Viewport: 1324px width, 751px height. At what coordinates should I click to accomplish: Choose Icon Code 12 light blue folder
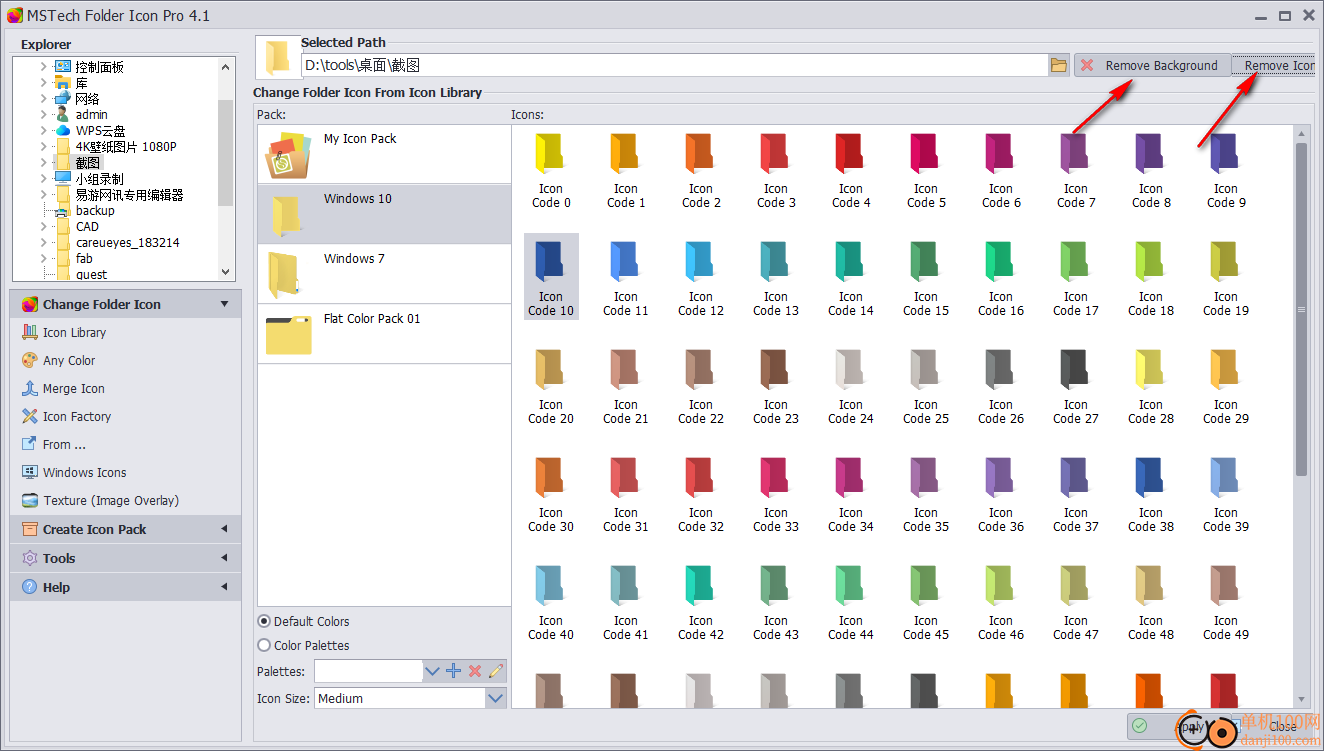click(701, 277)
